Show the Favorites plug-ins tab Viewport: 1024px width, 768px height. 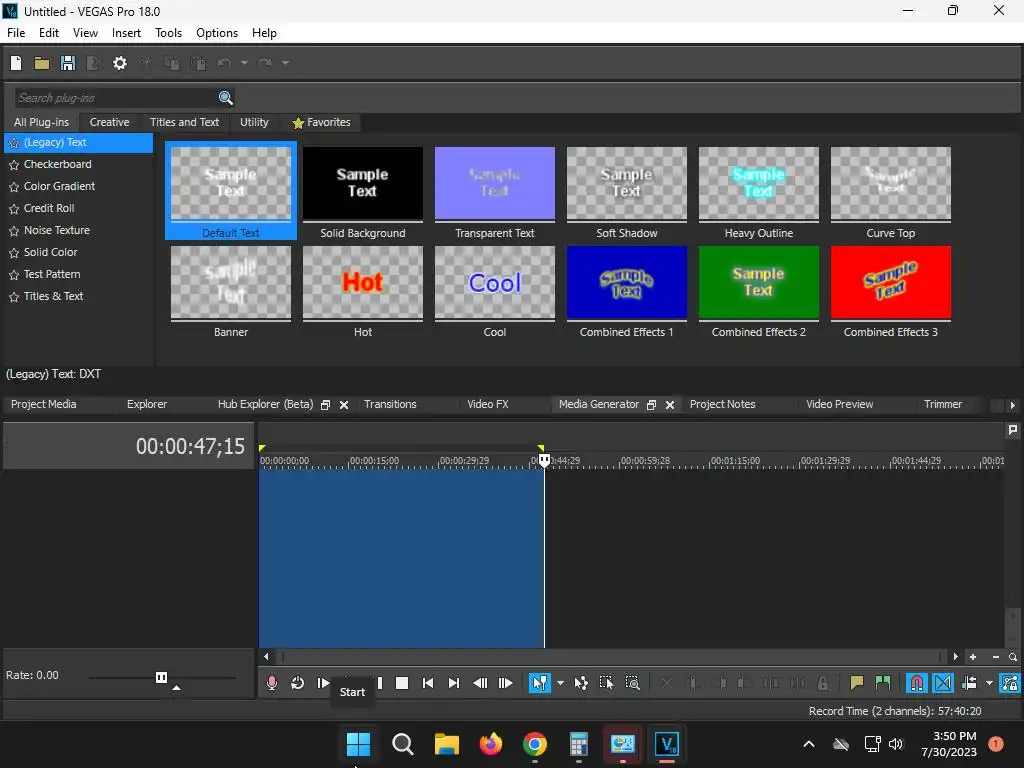[x=321, y=122]
